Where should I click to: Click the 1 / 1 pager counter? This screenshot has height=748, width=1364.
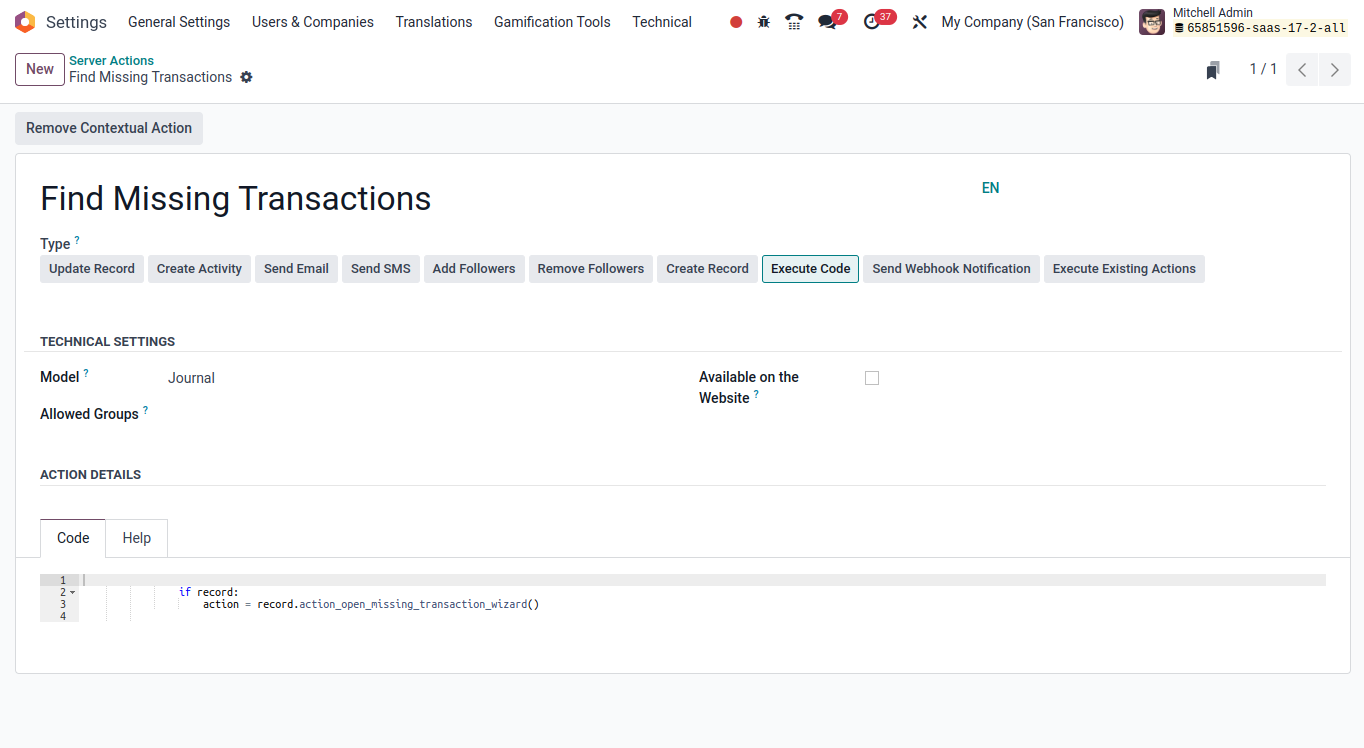(x=1263, y=69)
